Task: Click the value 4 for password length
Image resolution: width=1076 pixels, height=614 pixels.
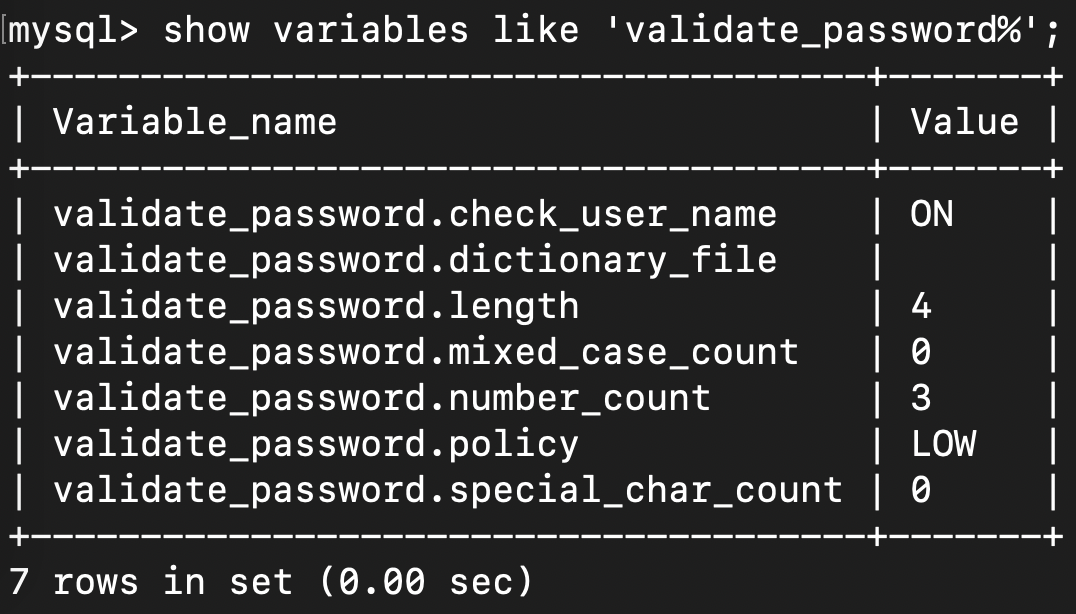Action: (921, 306)
